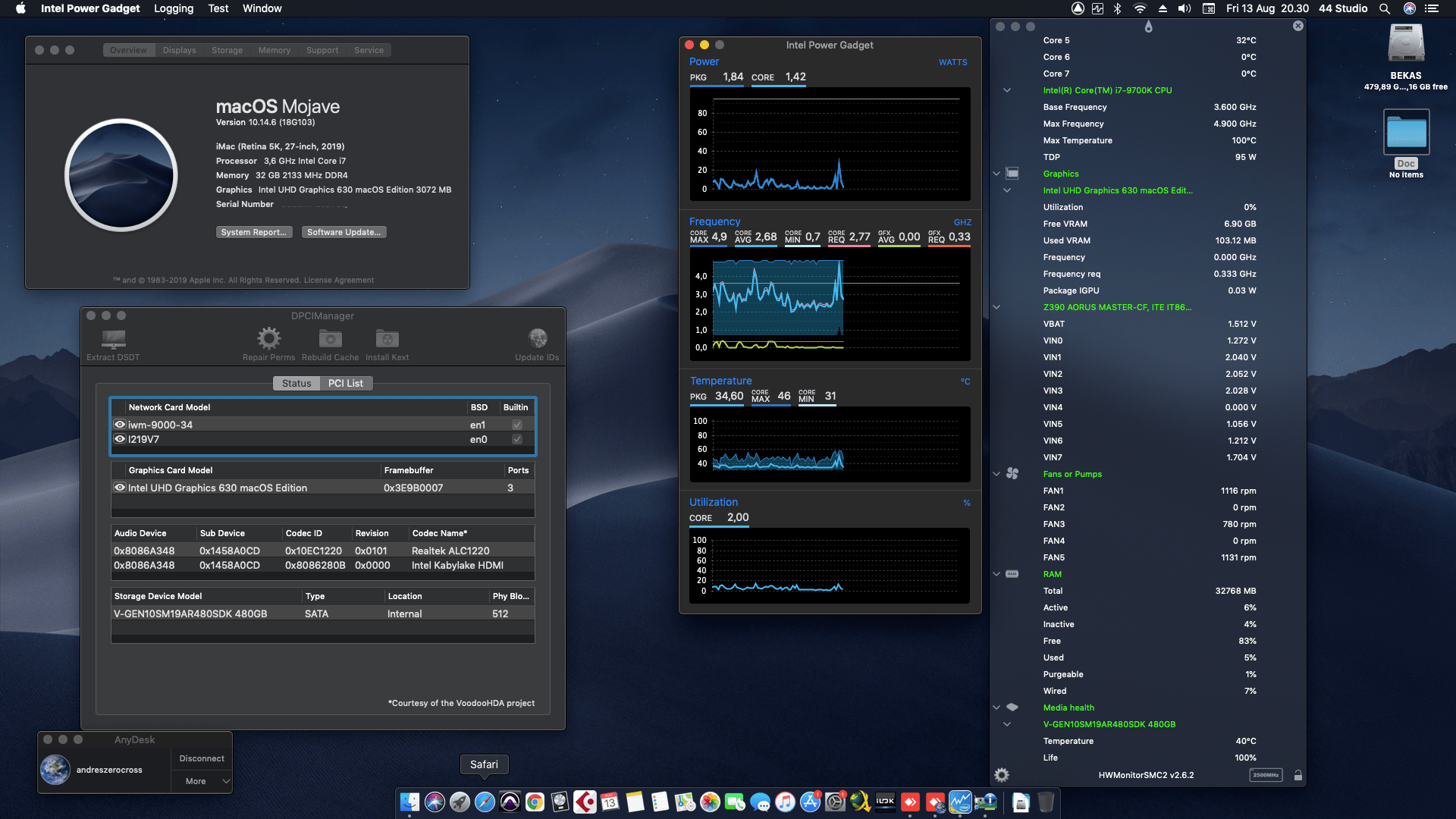Collapse the RAM section
Screen dimensions: 1456x819
(x=996, y=574)
